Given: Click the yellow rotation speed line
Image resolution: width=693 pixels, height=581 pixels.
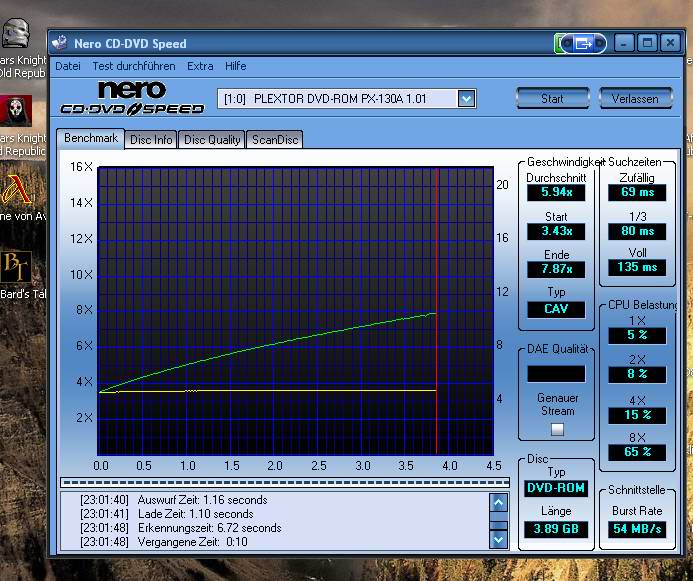Looking at the screenshot, I should 268,391.
